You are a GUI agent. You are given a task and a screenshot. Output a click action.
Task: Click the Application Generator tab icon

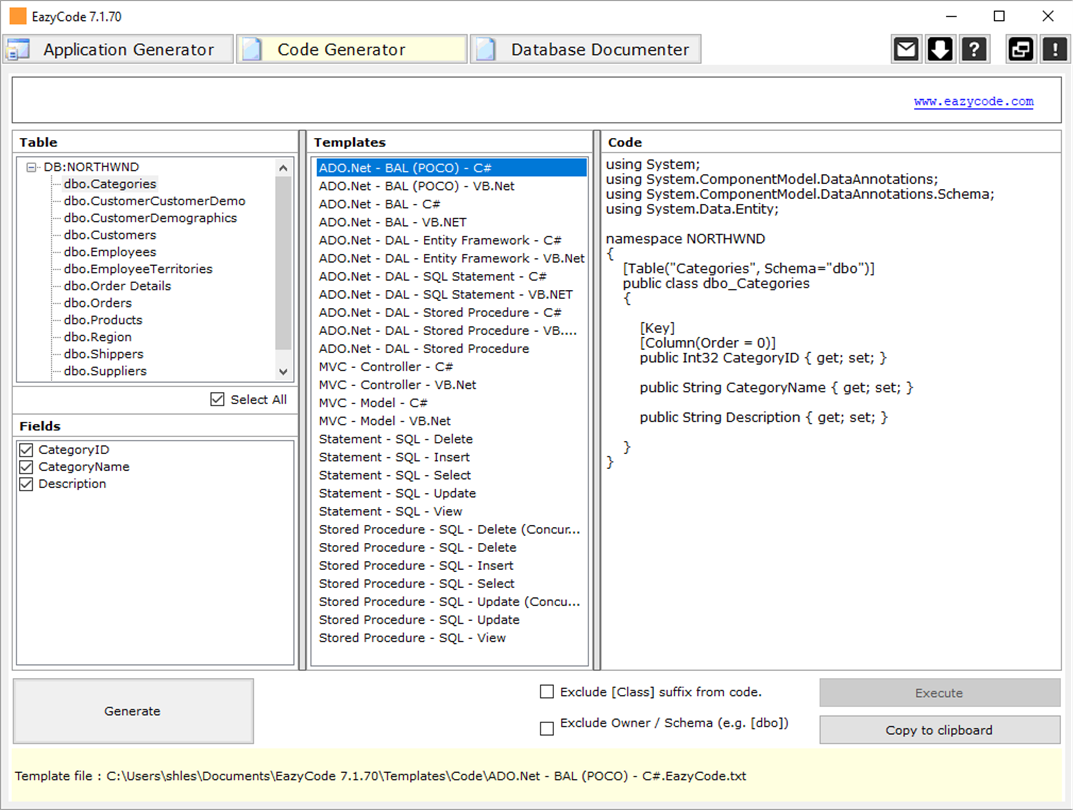[18, 49]
